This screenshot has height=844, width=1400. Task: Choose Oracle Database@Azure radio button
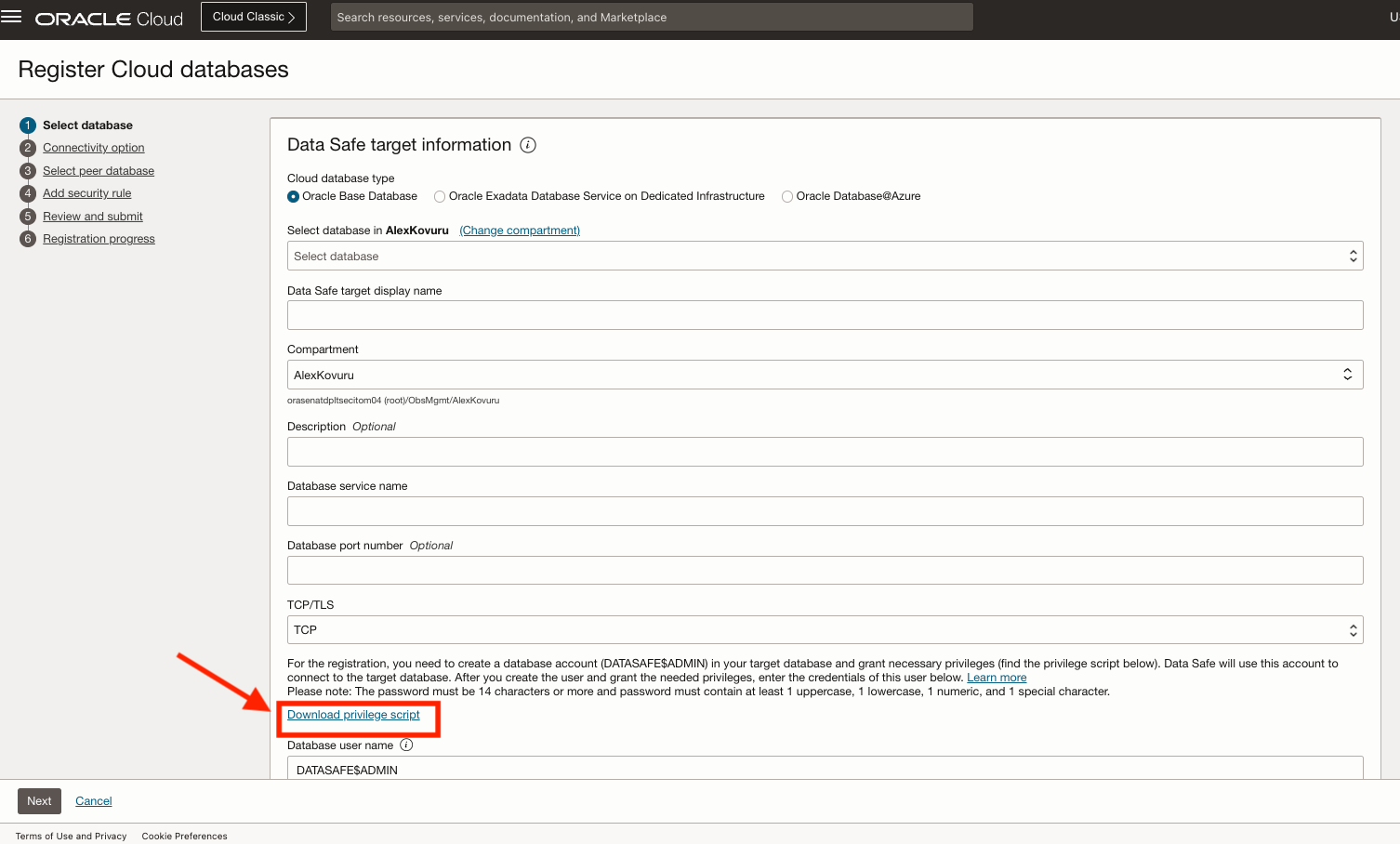pyautogui.click(x=787, y=196)
